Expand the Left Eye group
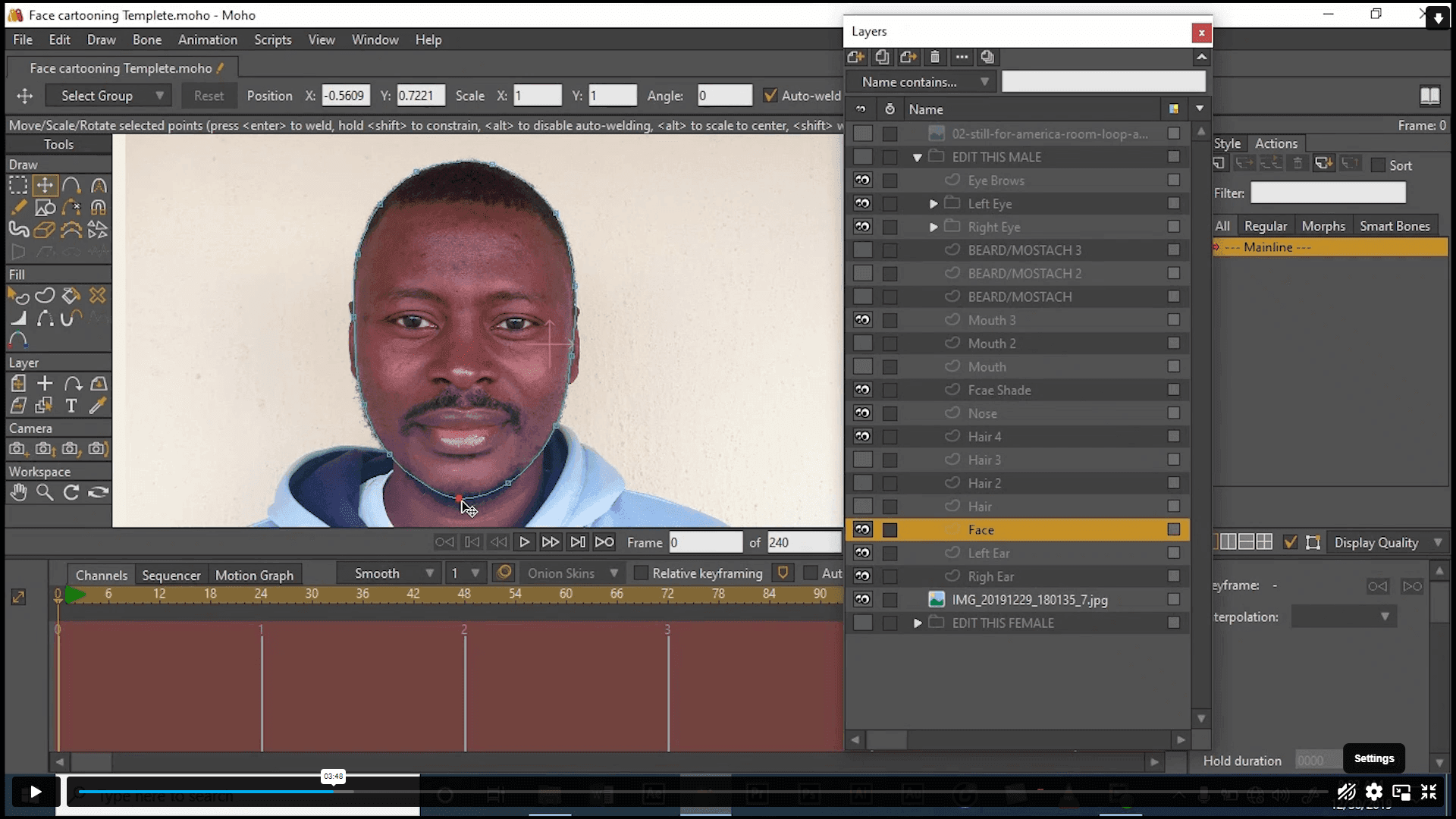Viewport: 1456px width, 819px height. pos(933,203)
